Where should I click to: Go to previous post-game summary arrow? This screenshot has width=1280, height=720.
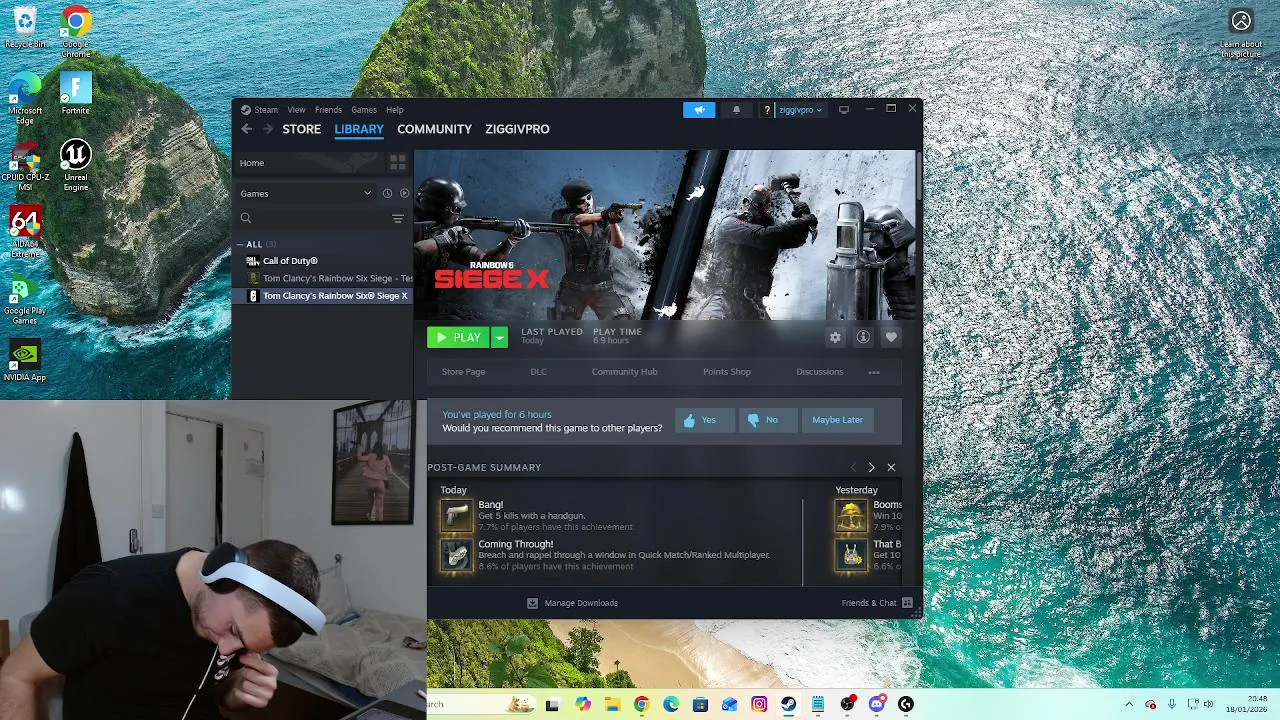tap(853, 467)
